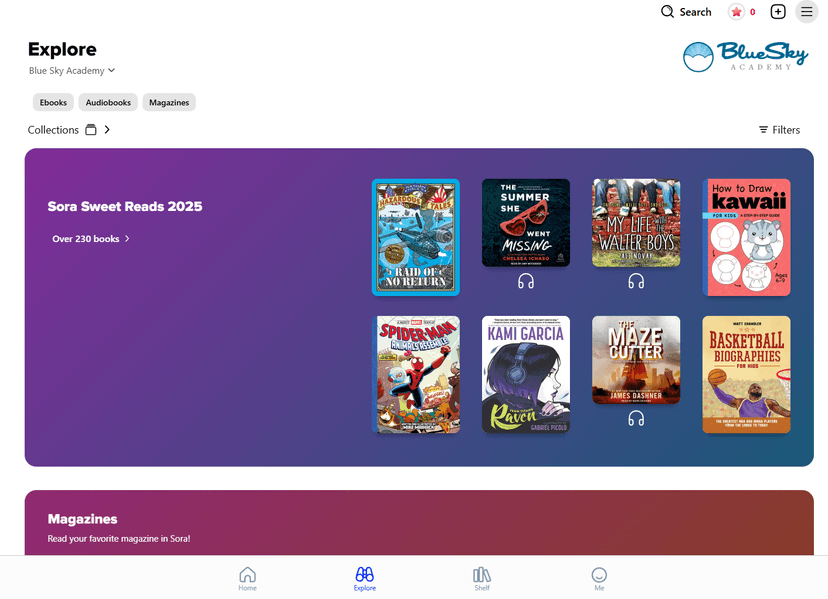Click the red star notifications icon
This screenshot has height=599, width=828.
point(737,12)
